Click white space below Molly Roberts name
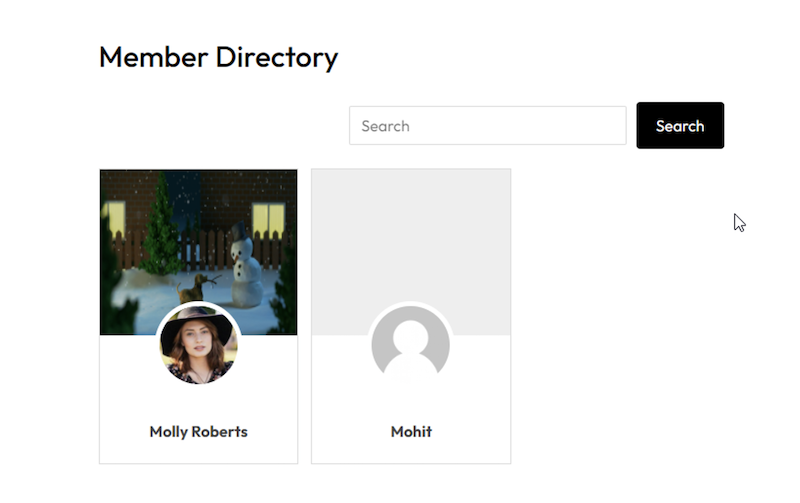The width and height of the screenshot is (800, 503). coord(198,452)
